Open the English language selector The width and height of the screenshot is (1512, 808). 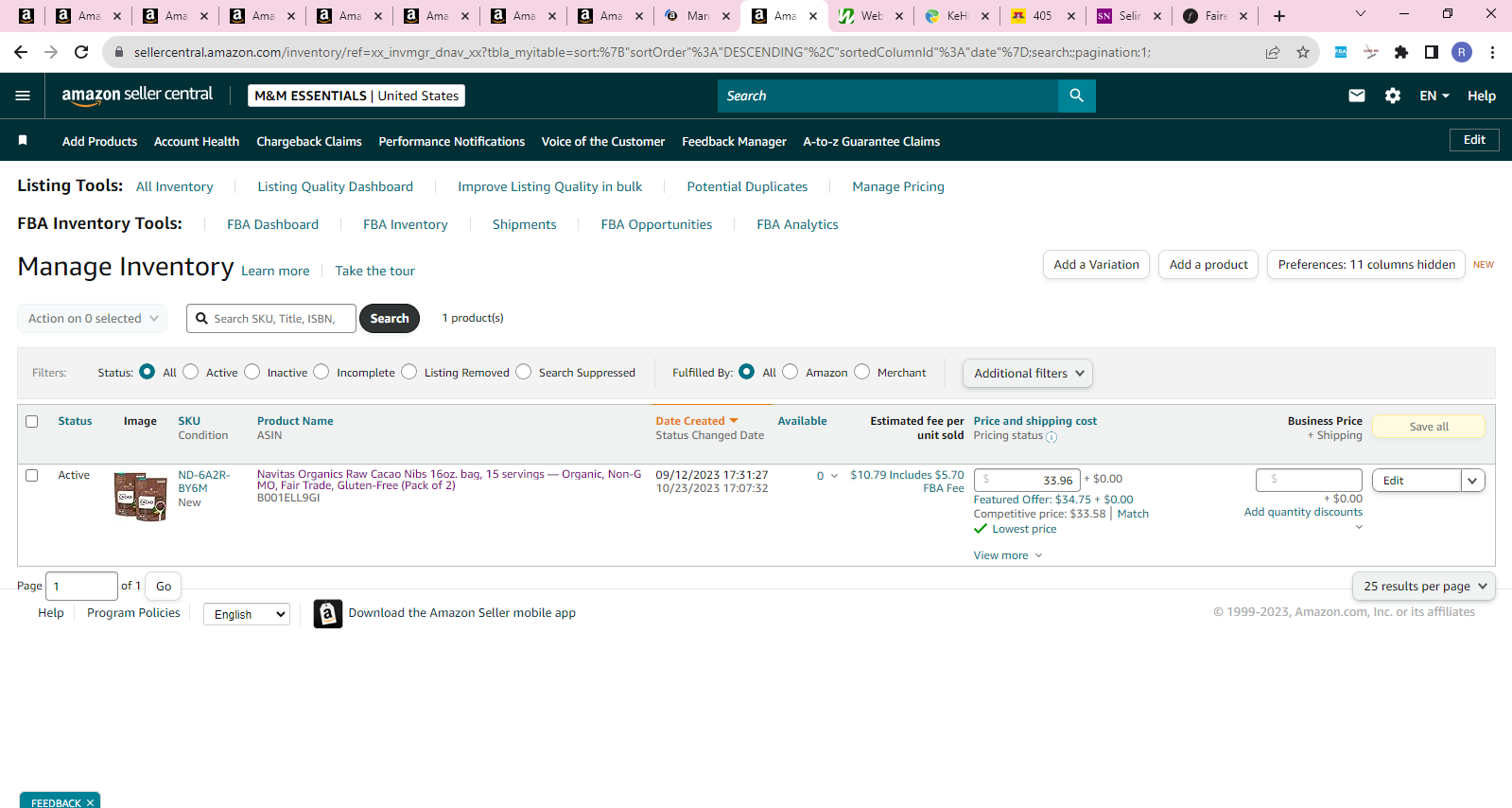(247, 614)
